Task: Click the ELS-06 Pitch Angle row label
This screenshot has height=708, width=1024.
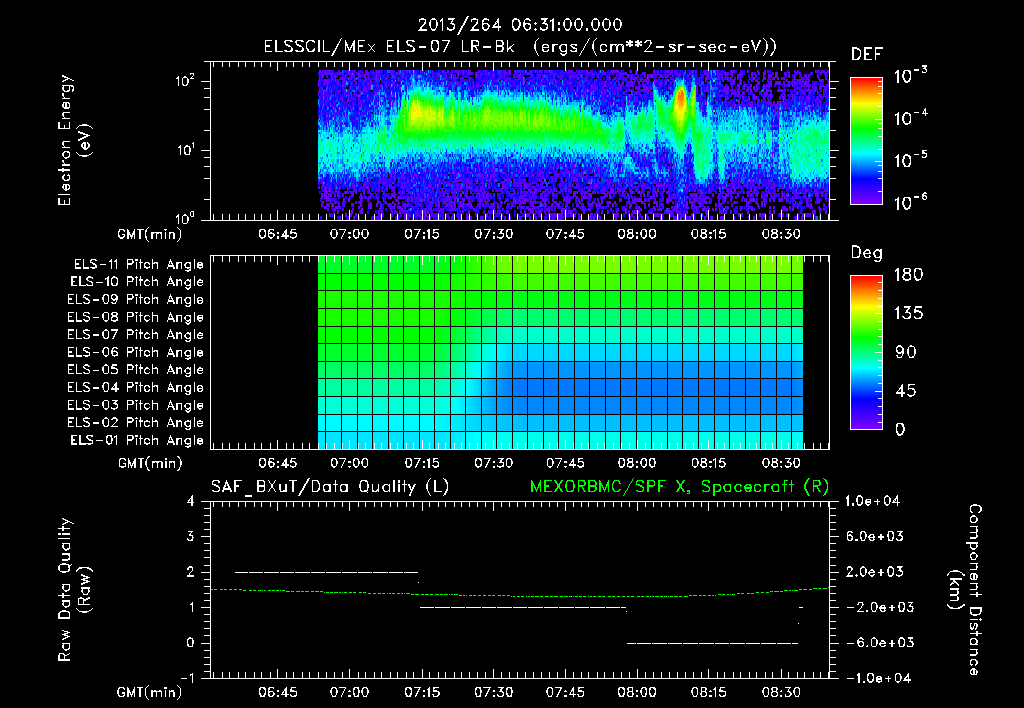Action: [136, 353]
